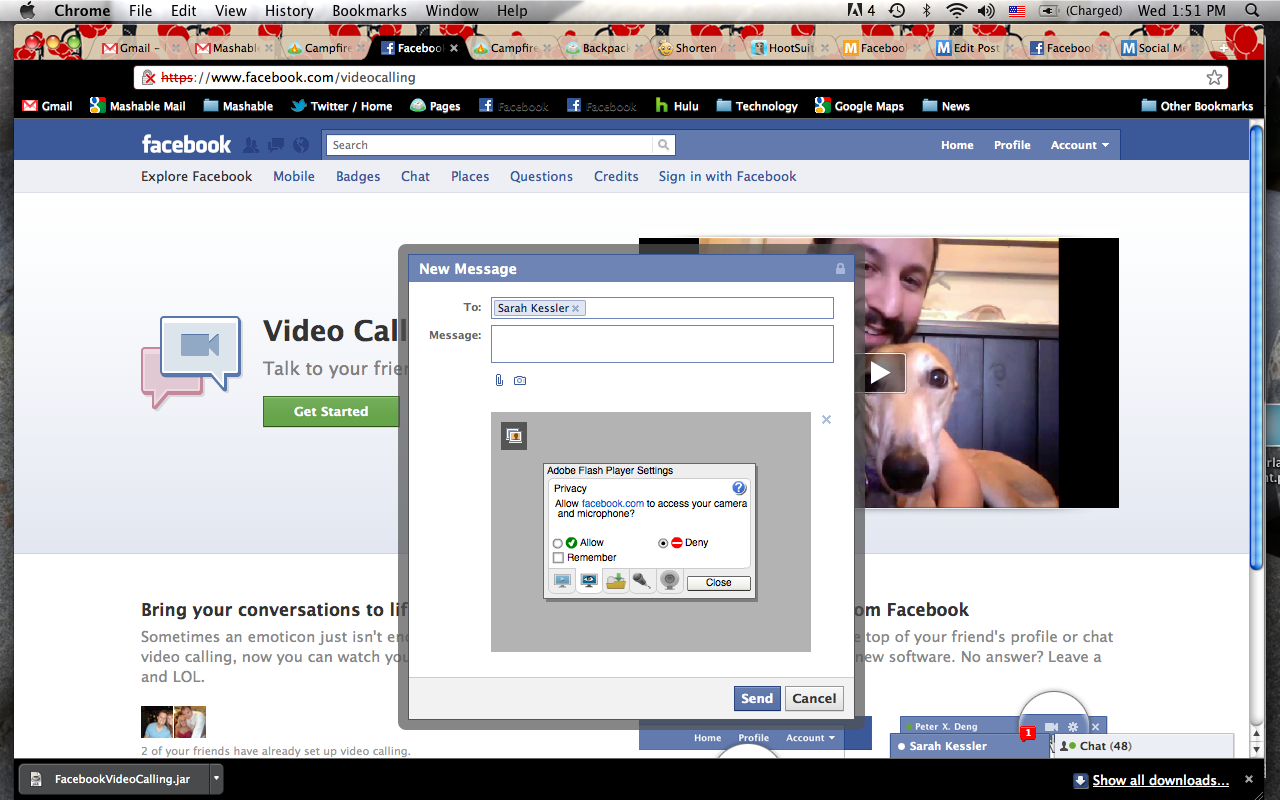Open chat options gear in Peter X. Deng window
1280x800 pixels.
point(1072,726)
